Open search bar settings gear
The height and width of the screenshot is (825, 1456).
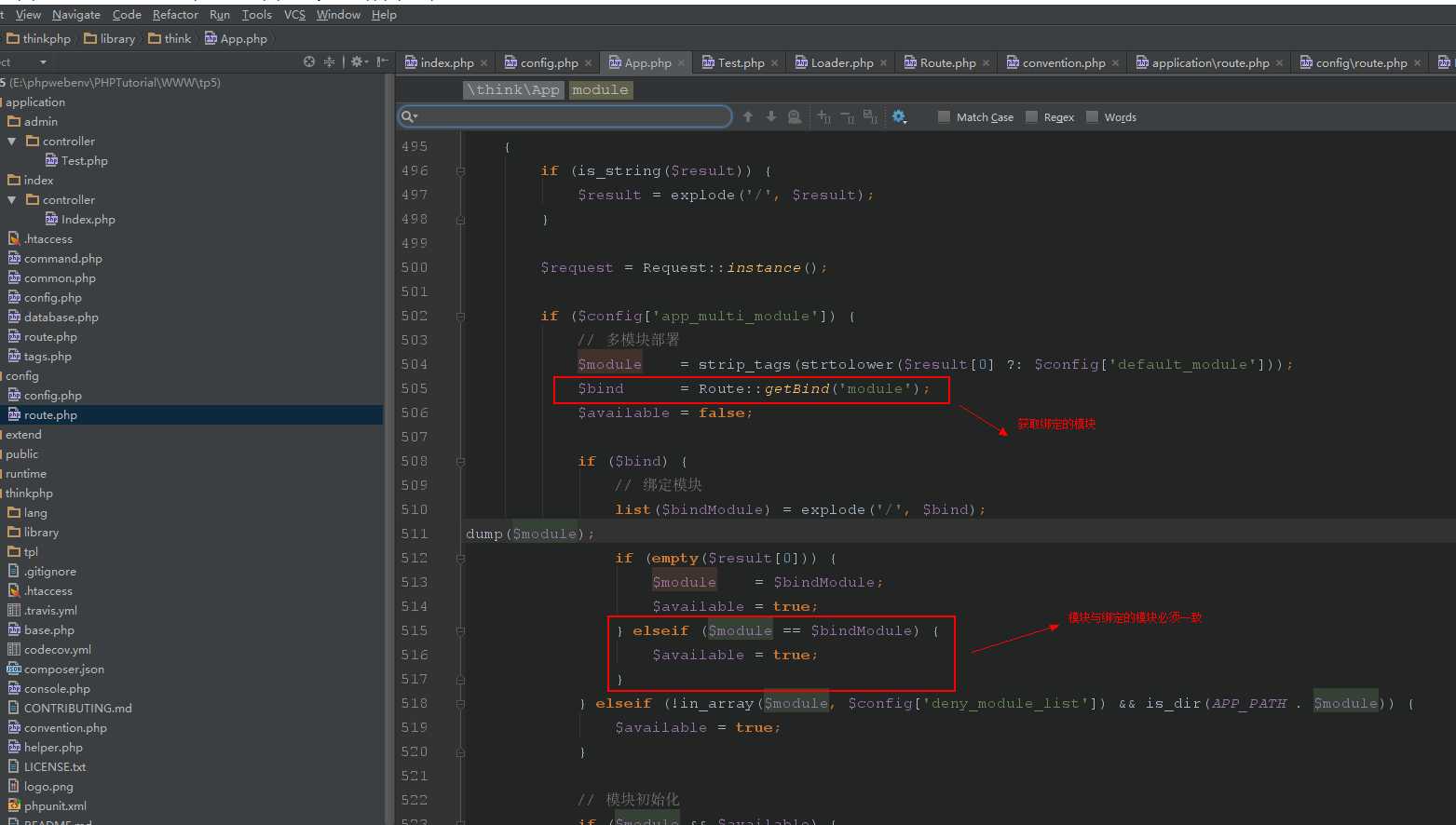[899, 116]
